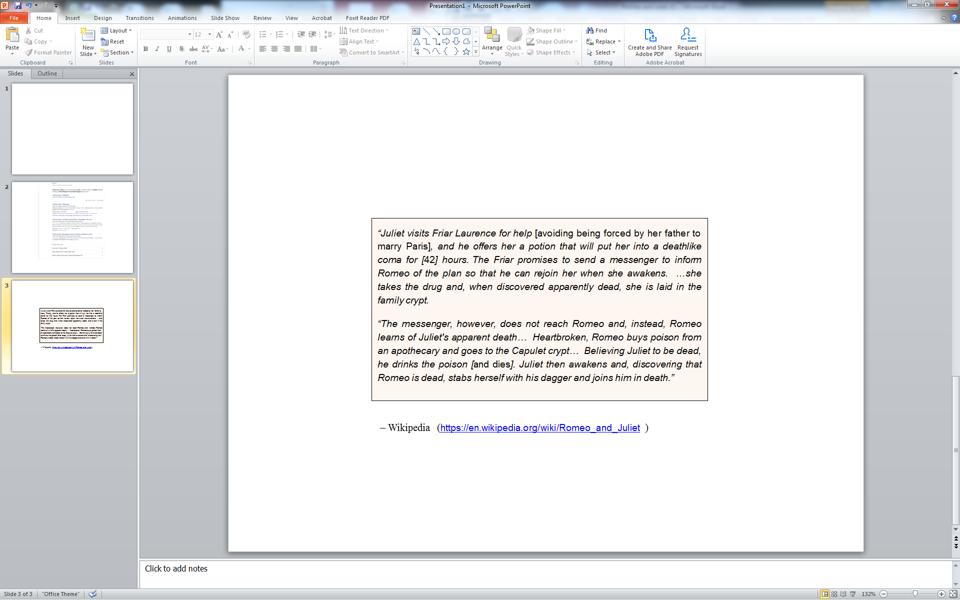
Task: Open the Insert ribbon tab
Action: [72, 18]
